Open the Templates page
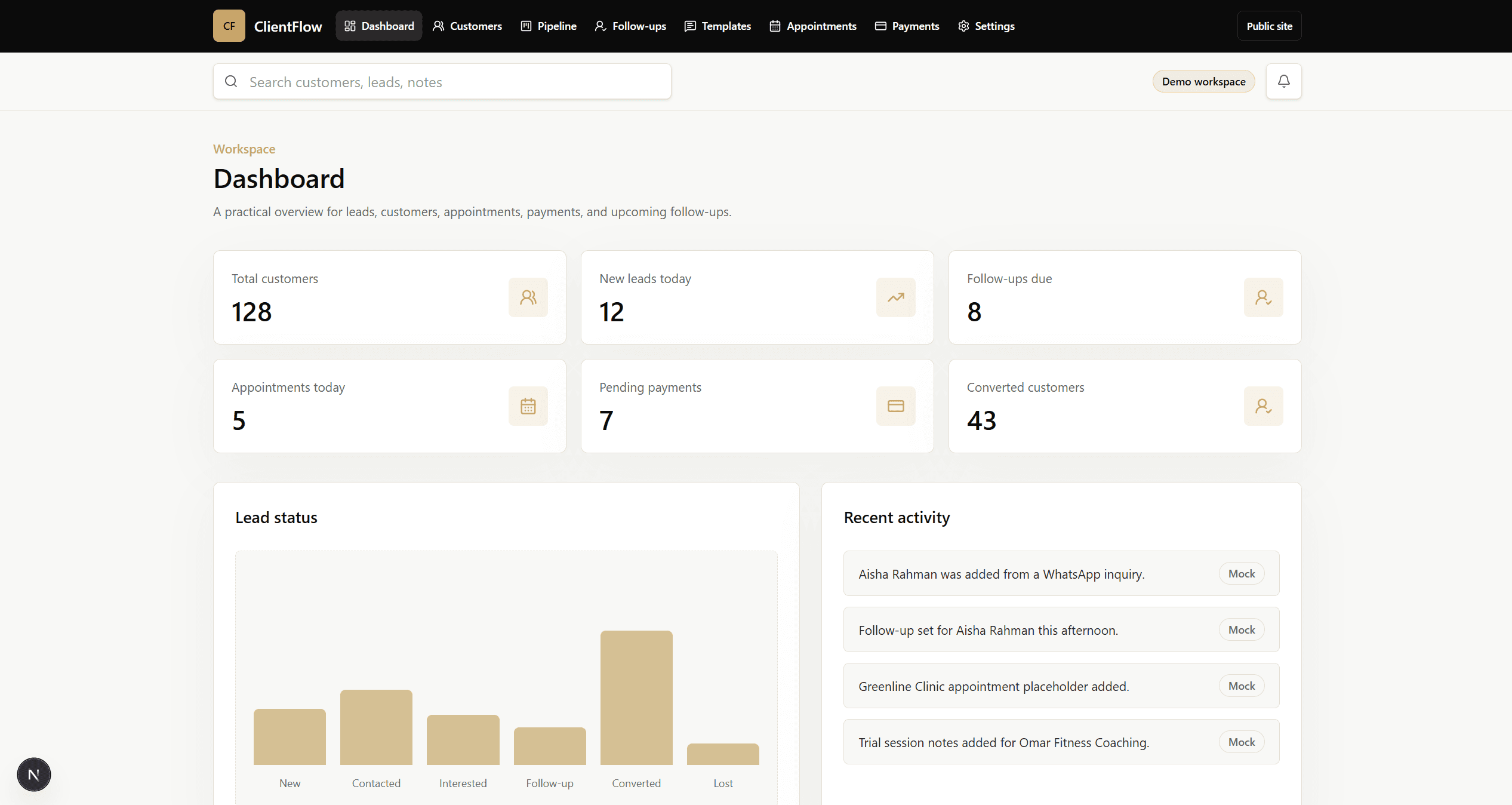Viewport: 1512px width, 805px height. pyautogui.click(x=717, y=26)
